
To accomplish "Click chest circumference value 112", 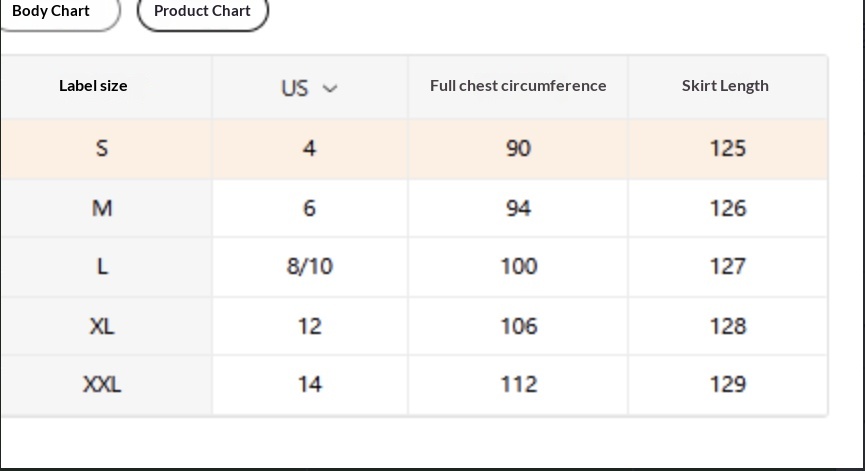I will [x=518, y=384].
